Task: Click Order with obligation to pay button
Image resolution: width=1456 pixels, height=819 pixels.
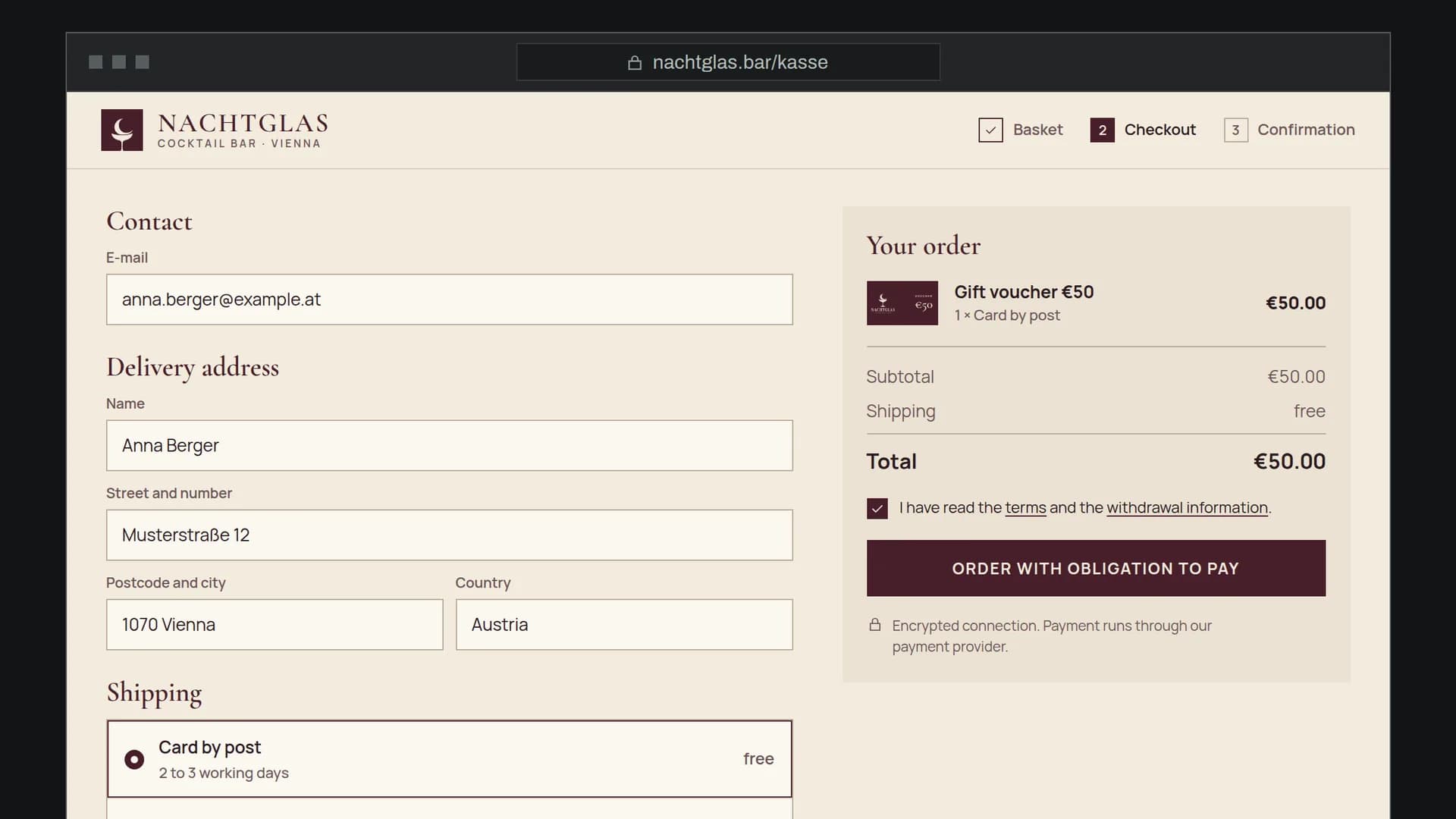Action: click(x=1096, y=568)
